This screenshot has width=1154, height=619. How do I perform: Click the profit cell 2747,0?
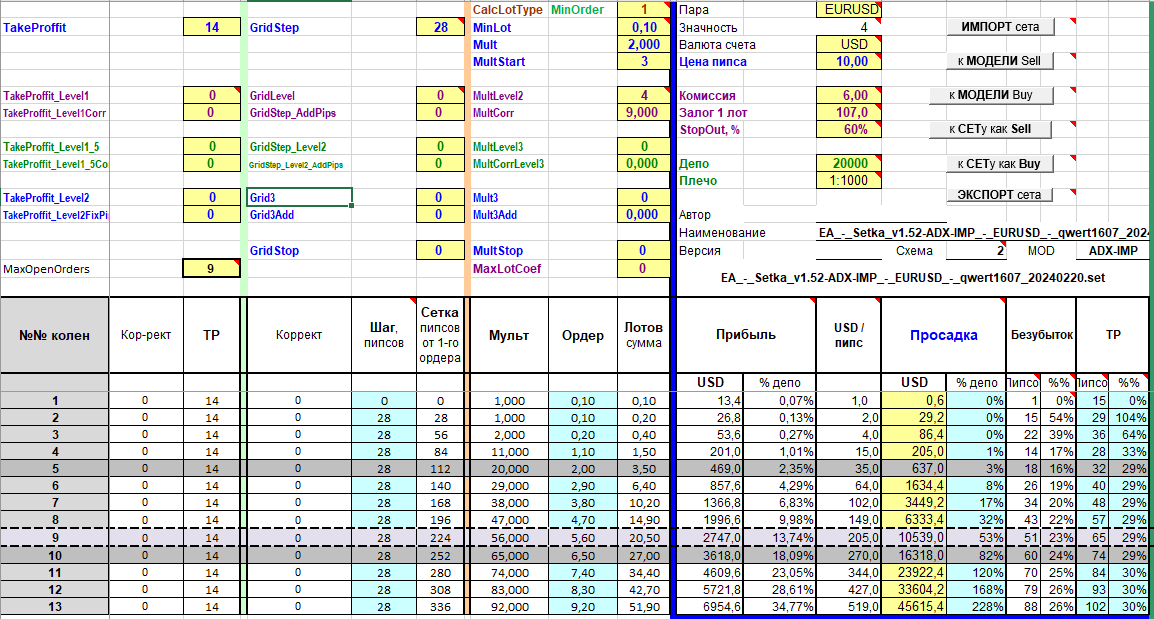tap(709, 538)
